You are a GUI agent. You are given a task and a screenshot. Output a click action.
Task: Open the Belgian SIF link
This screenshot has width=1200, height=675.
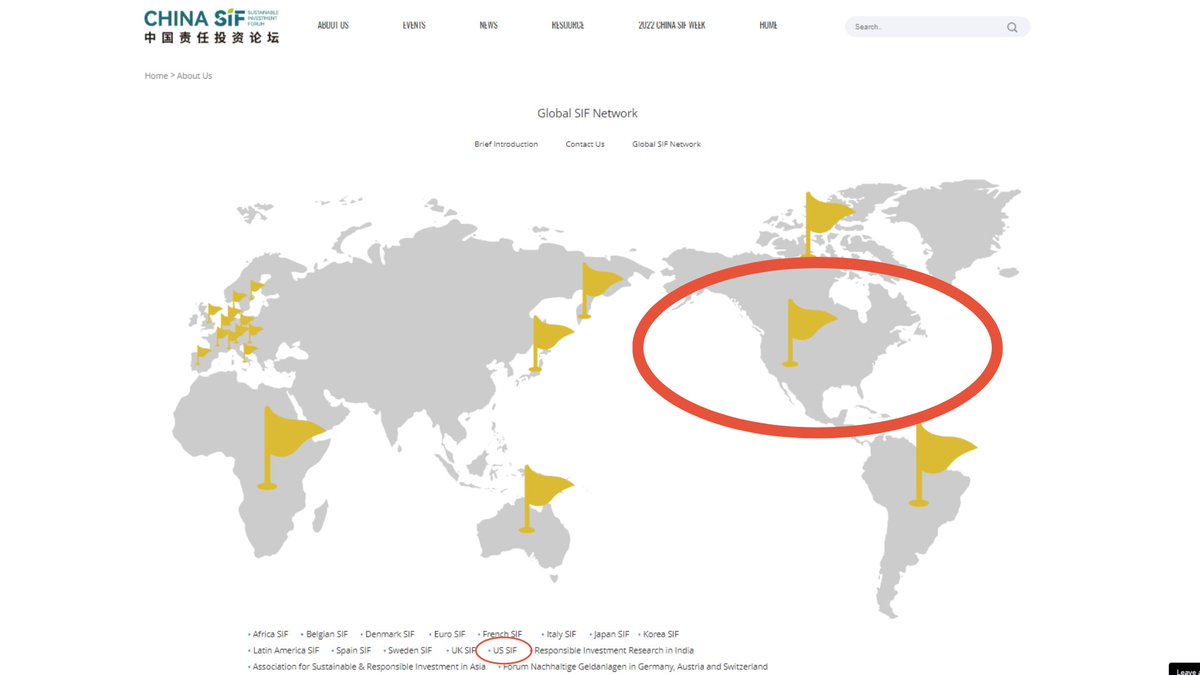pyautogui.click(x=327, y=634)
